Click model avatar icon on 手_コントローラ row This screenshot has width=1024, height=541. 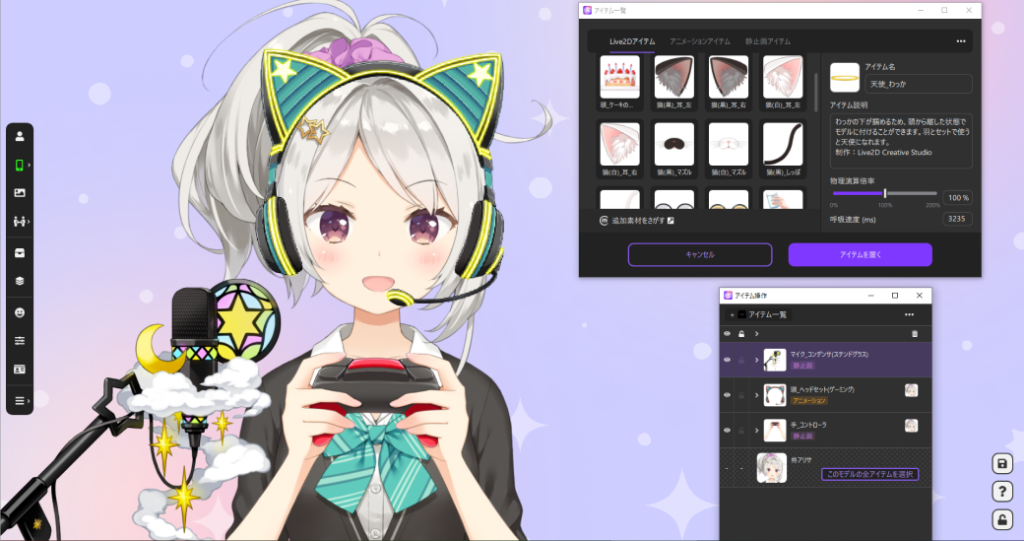point(911,426)
